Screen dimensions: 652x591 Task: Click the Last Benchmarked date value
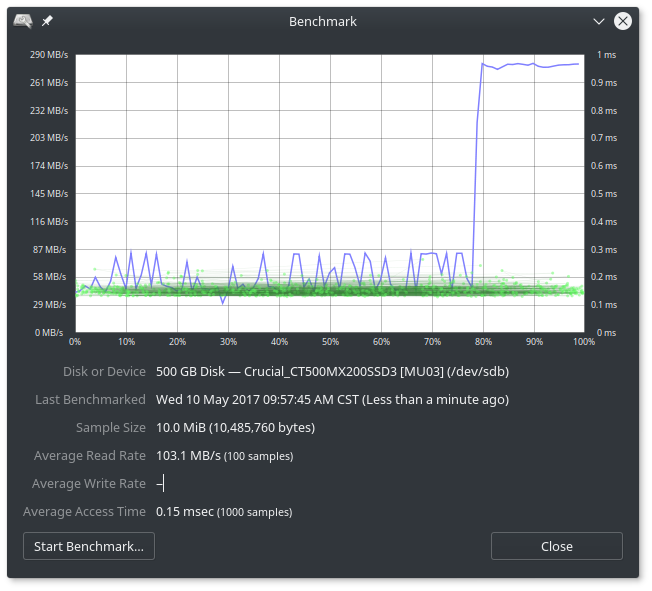tap(332, 399)
